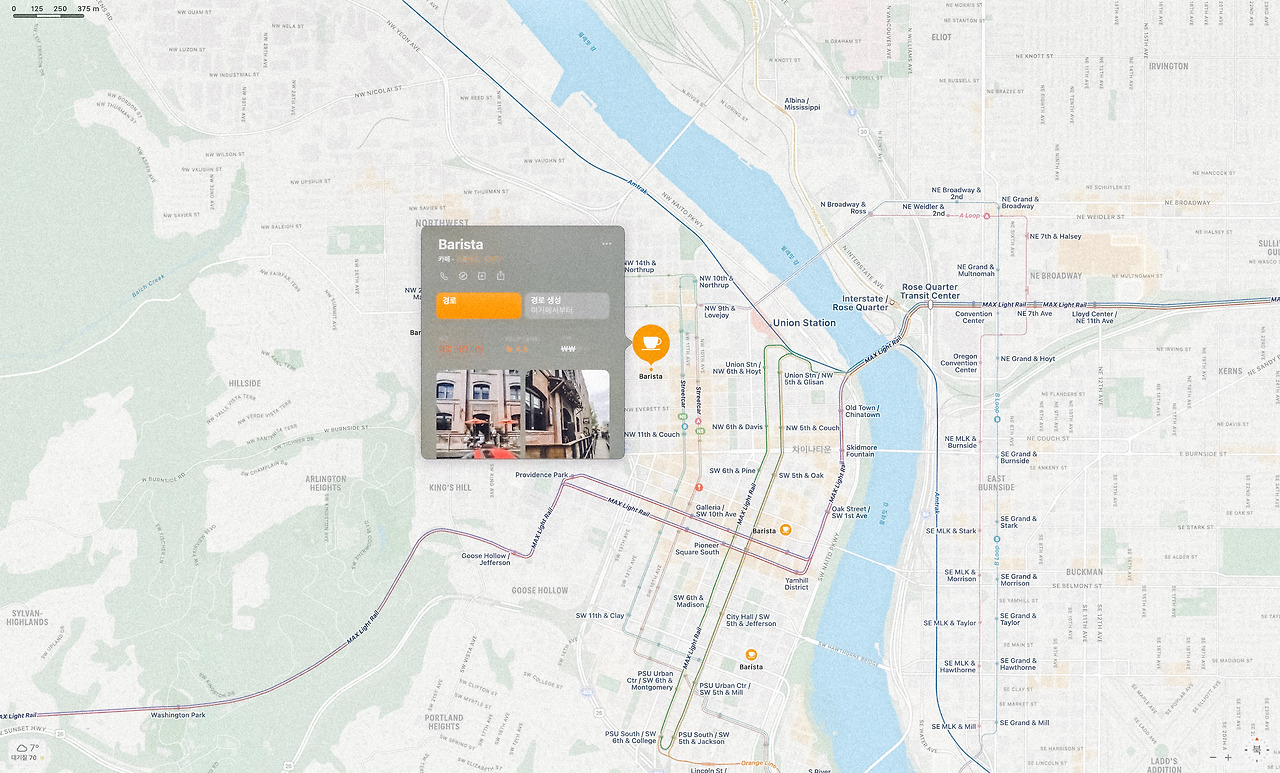
Task: Click the A Loop streetcar icon
Action: click(987, 215)
